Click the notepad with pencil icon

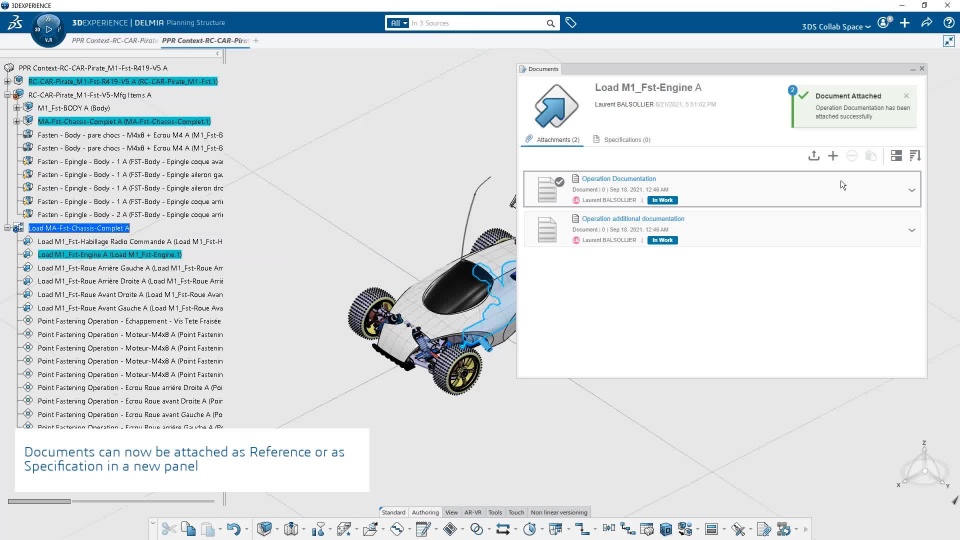click(422, 529)
